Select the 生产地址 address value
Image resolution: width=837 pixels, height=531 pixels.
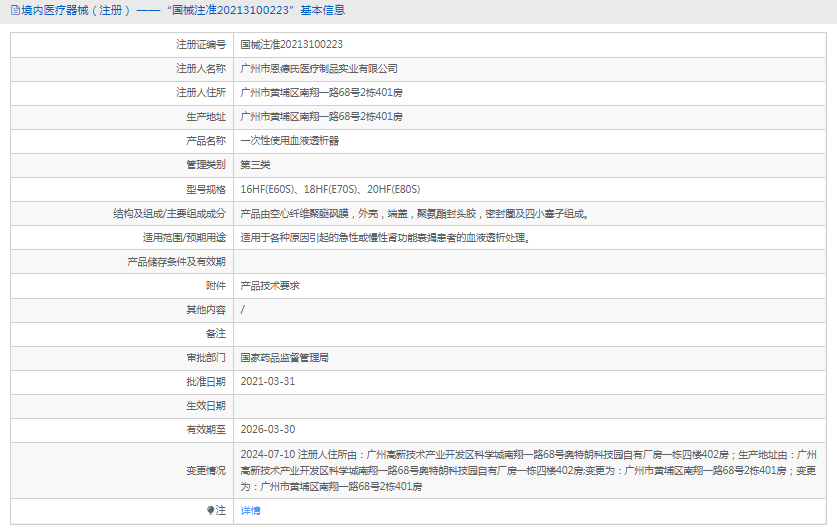pyautogui.click(x=321, y=116)
